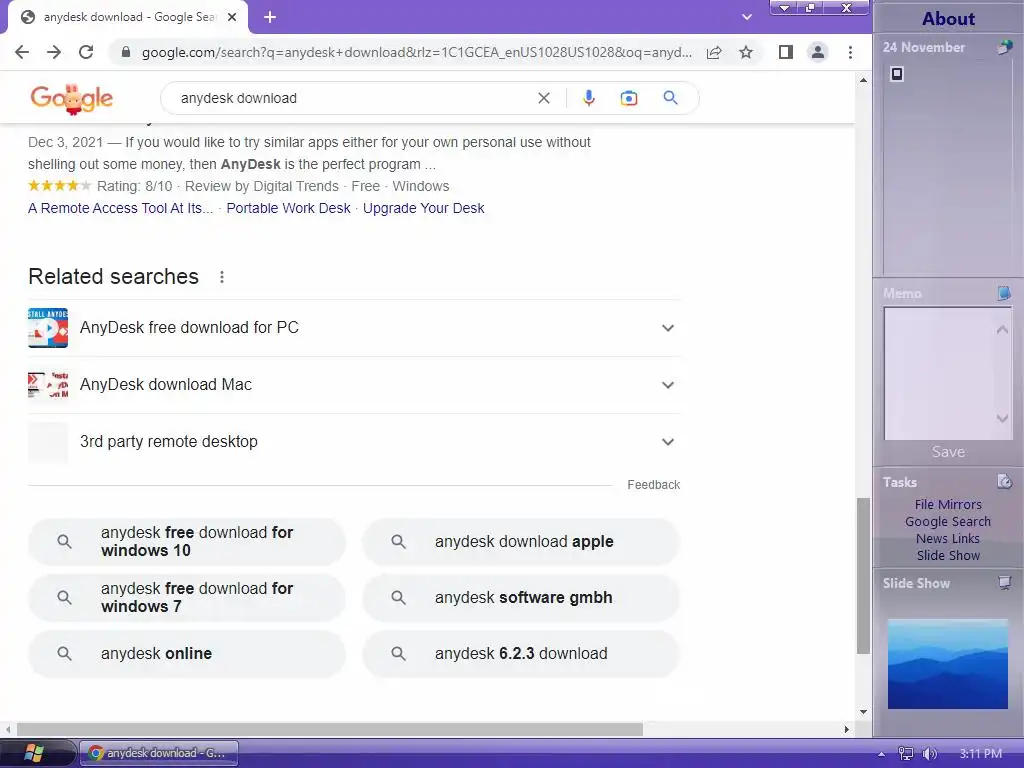
Task: Start voice search with microphone icon
Action: point(588,98)
